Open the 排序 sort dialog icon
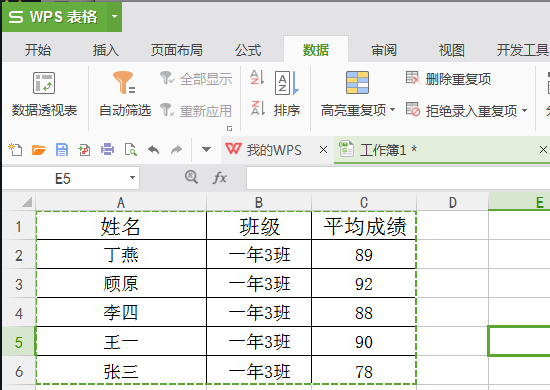 pyautogui.click(x=287, y=83)
